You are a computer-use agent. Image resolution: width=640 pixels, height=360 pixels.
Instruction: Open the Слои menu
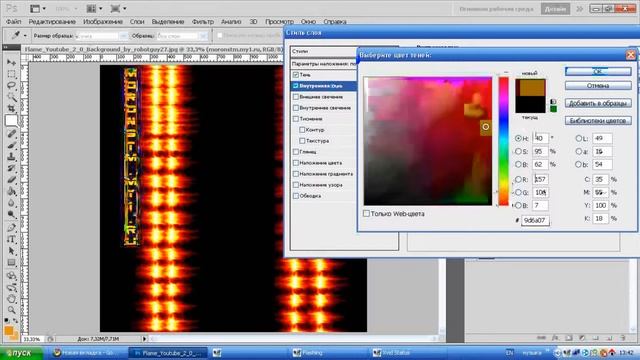tap(137, 21)
